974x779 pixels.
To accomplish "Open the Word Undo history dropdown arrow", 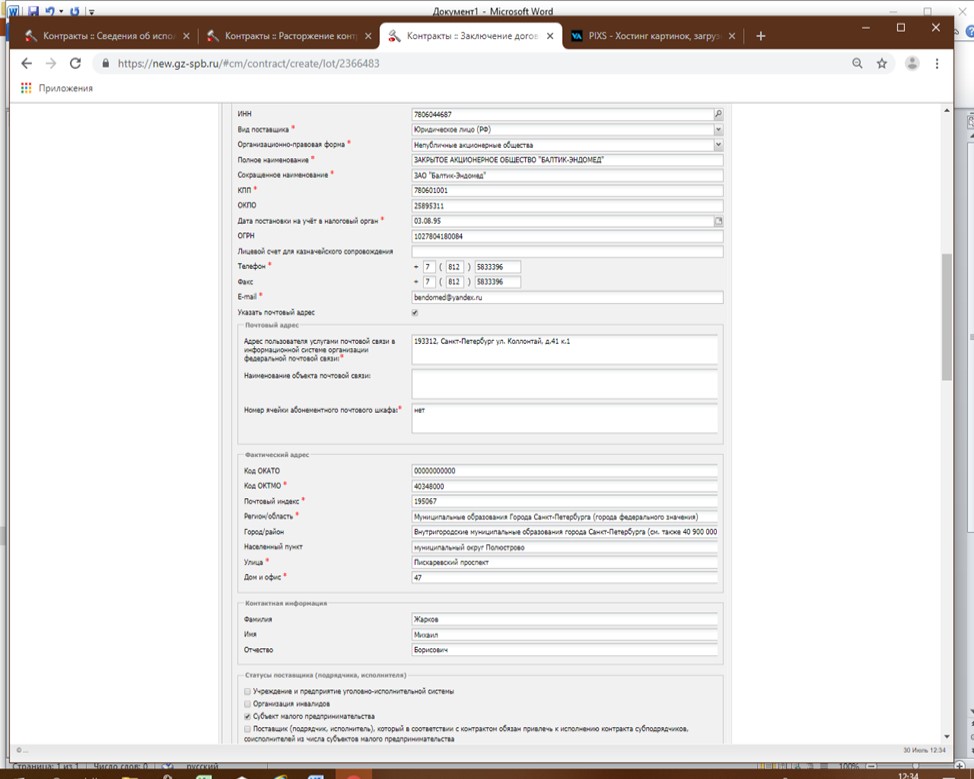I will (61, 11).
